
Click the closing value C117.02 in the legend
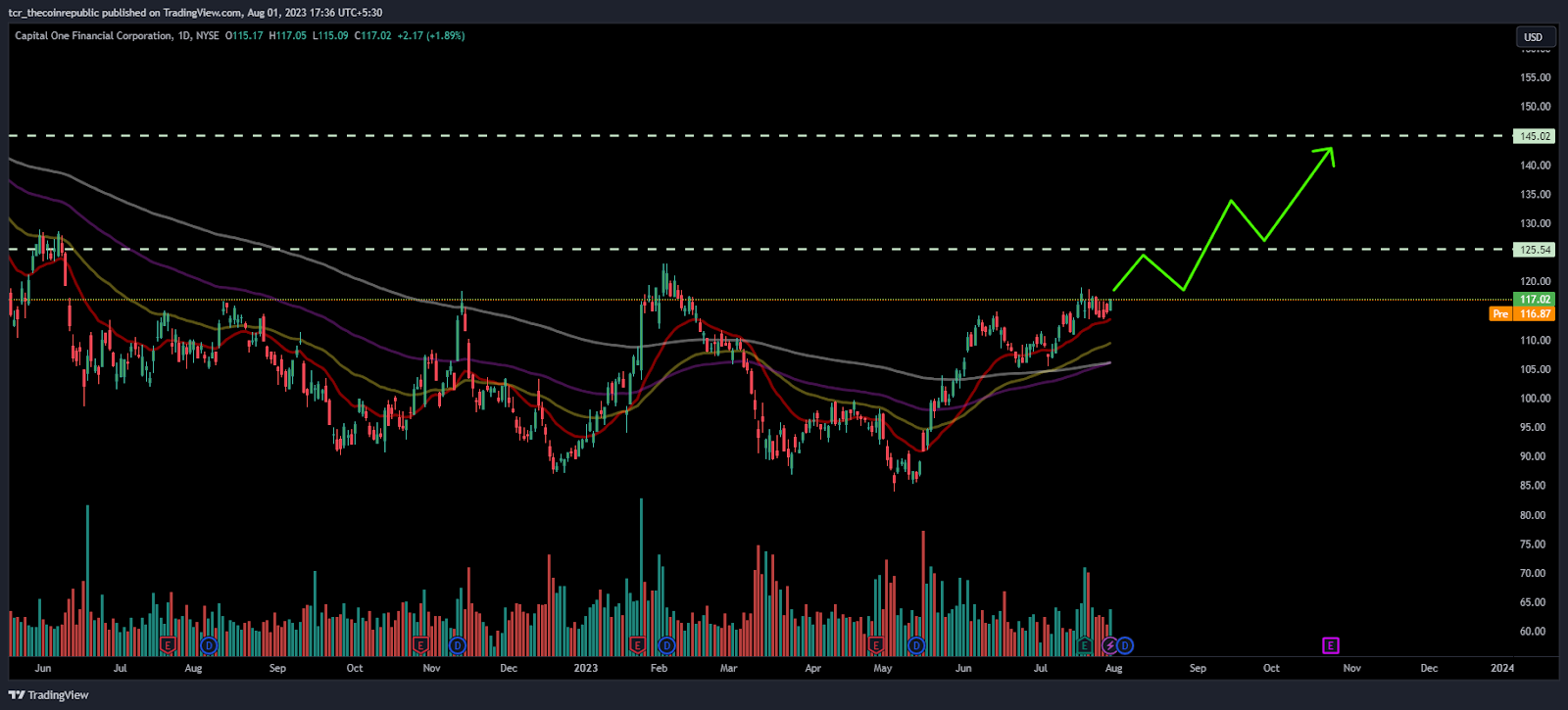(x=373, y=36)
